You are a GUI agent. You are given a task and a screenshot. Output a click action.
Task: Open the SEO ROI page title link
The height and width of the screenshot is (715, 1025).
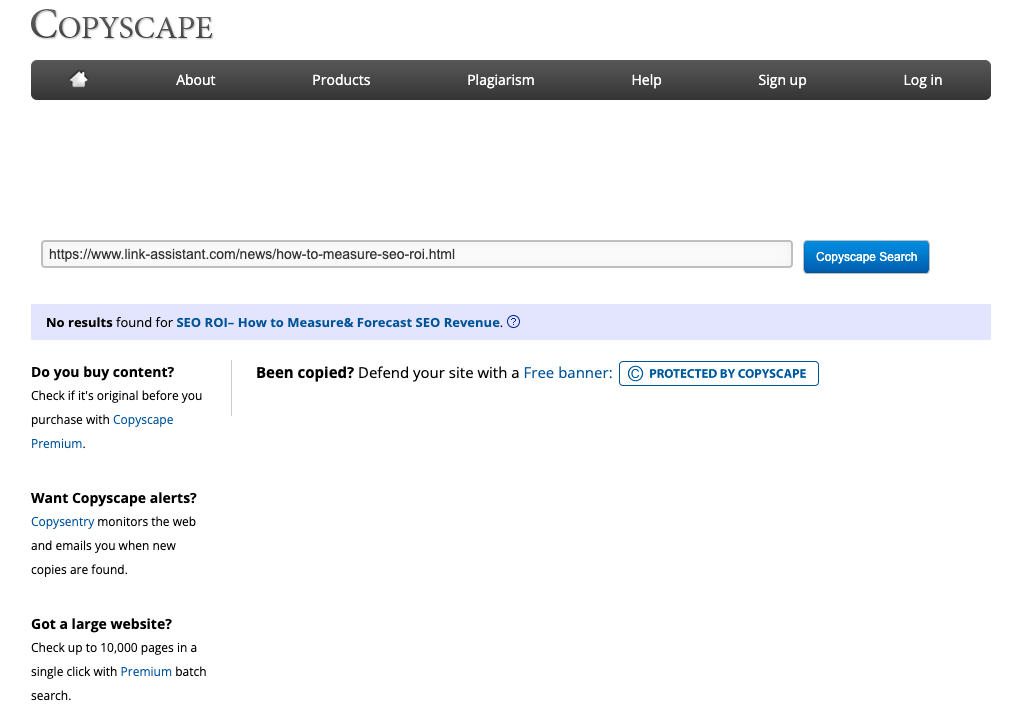[x=338, y=322]
